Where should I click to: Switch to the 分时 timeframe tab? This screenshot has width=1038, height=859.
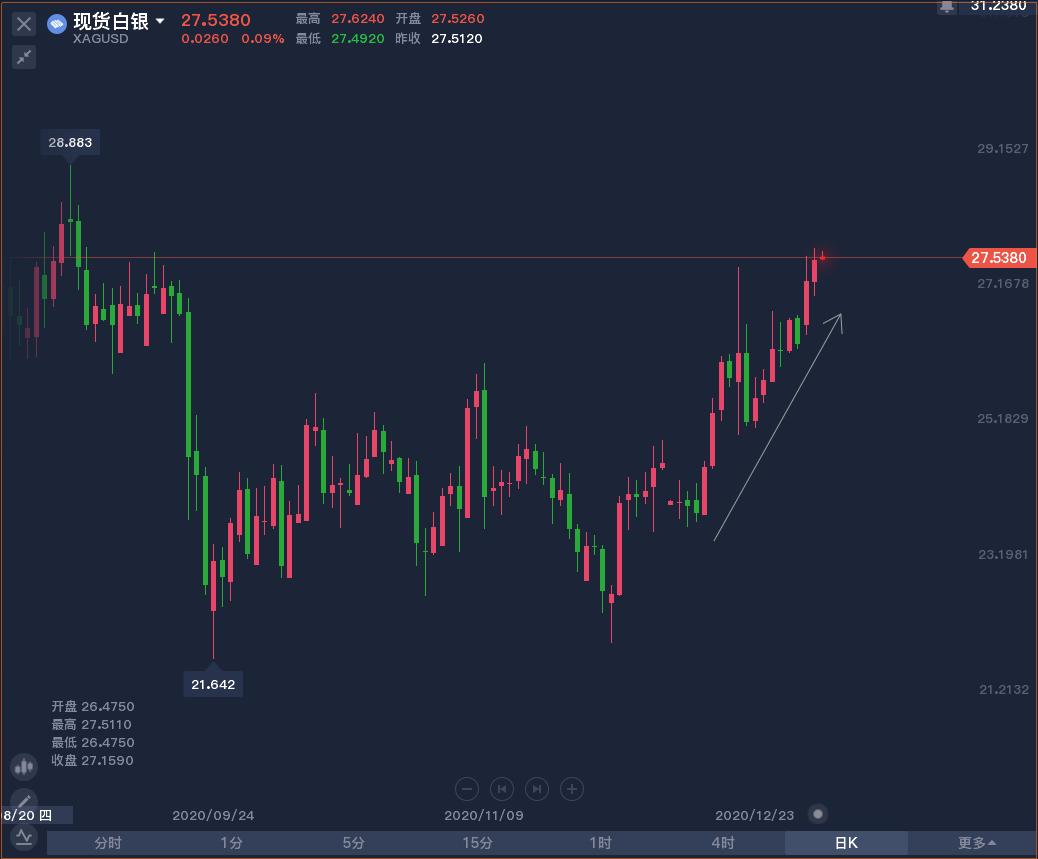[x=108, y=843]
